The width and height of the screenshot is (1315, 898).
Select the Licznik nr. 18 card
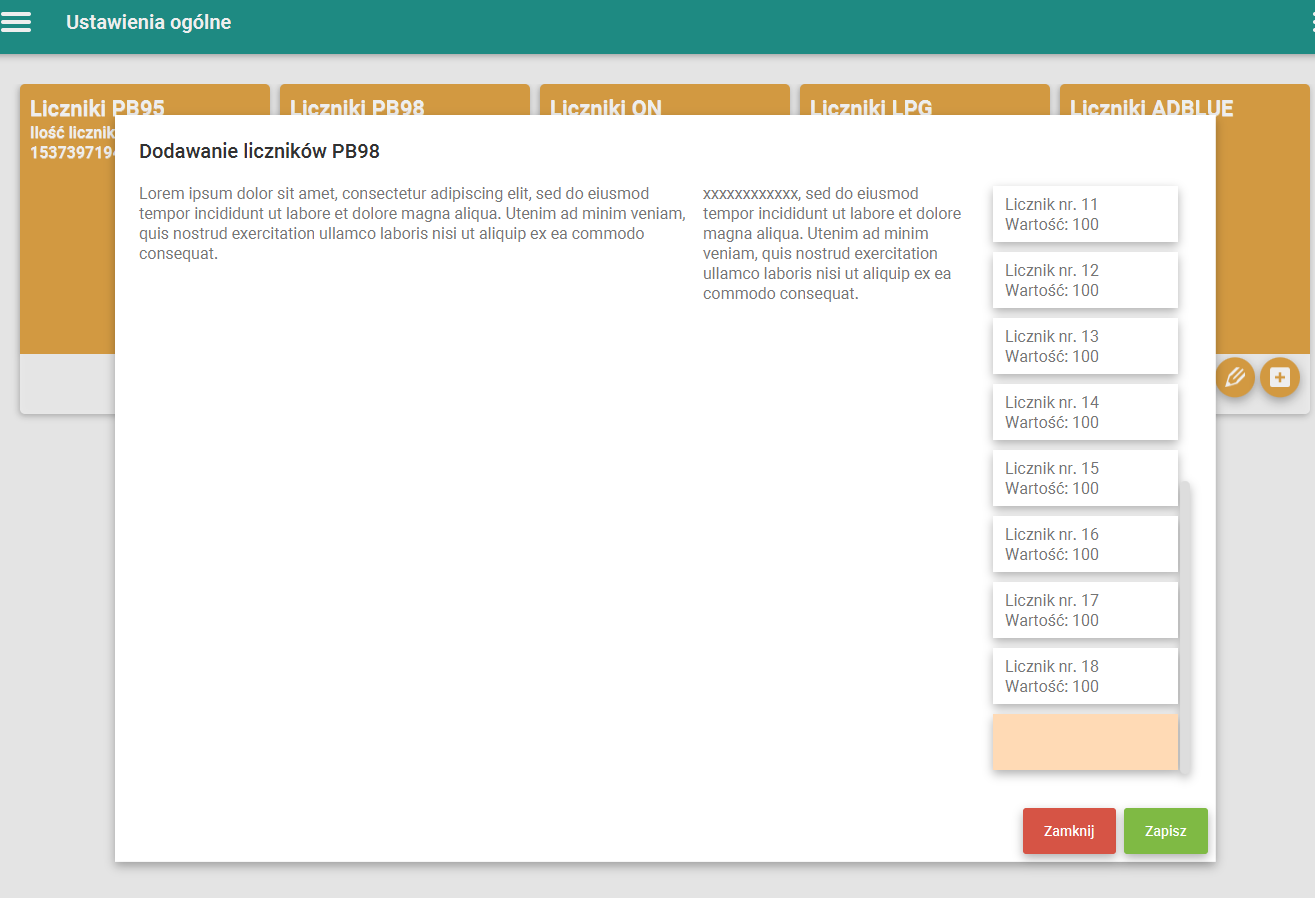pos(1085,676)
